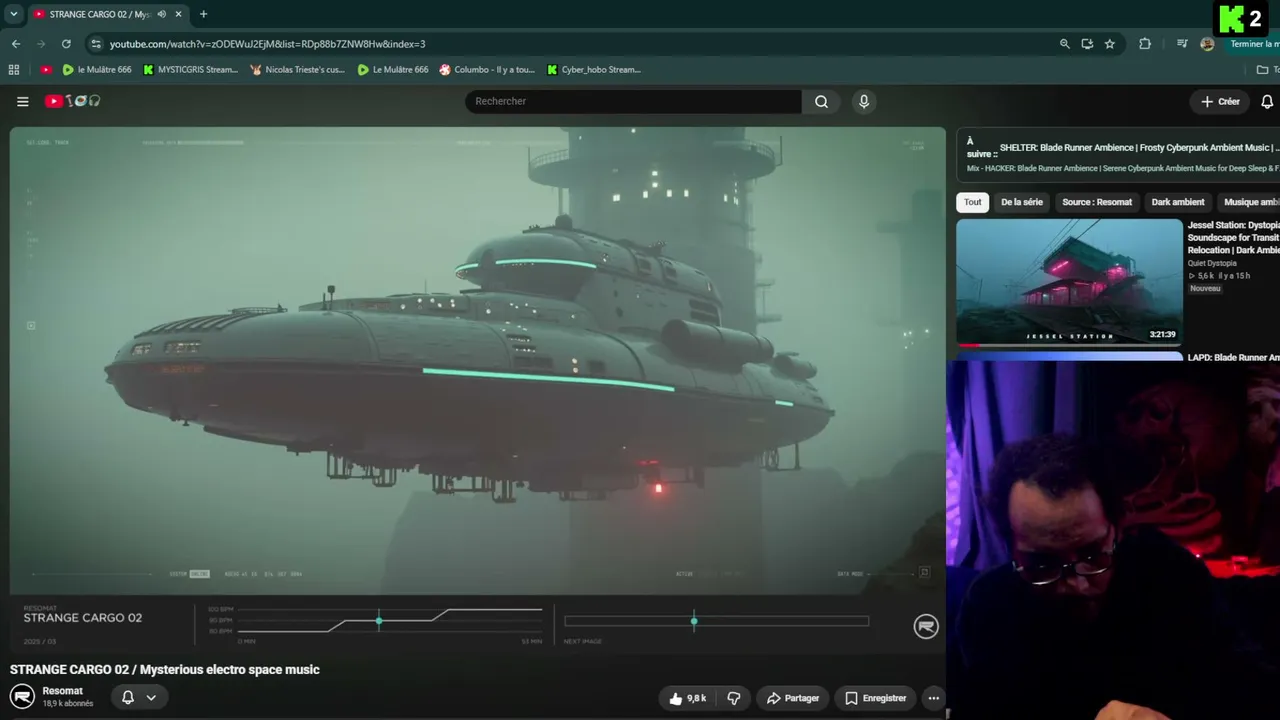Viewport: 1280px width, 720px height.
Task: Focus the Rechercher search field
Action: coord(633,101)
